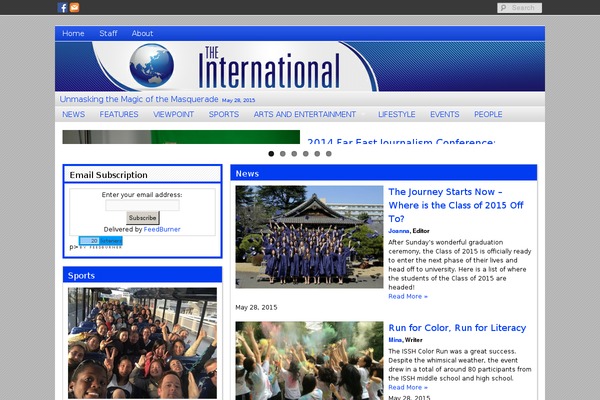Select the second slideshow dot
Screen dimensions: 600x400
[283, 153]
